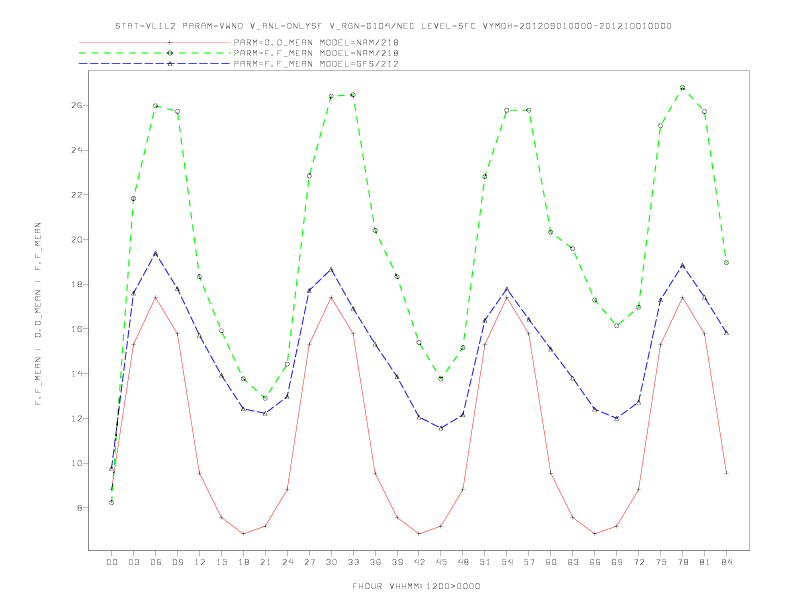
Task: Click y-axis tick label 14
Action: coord(76,374)
